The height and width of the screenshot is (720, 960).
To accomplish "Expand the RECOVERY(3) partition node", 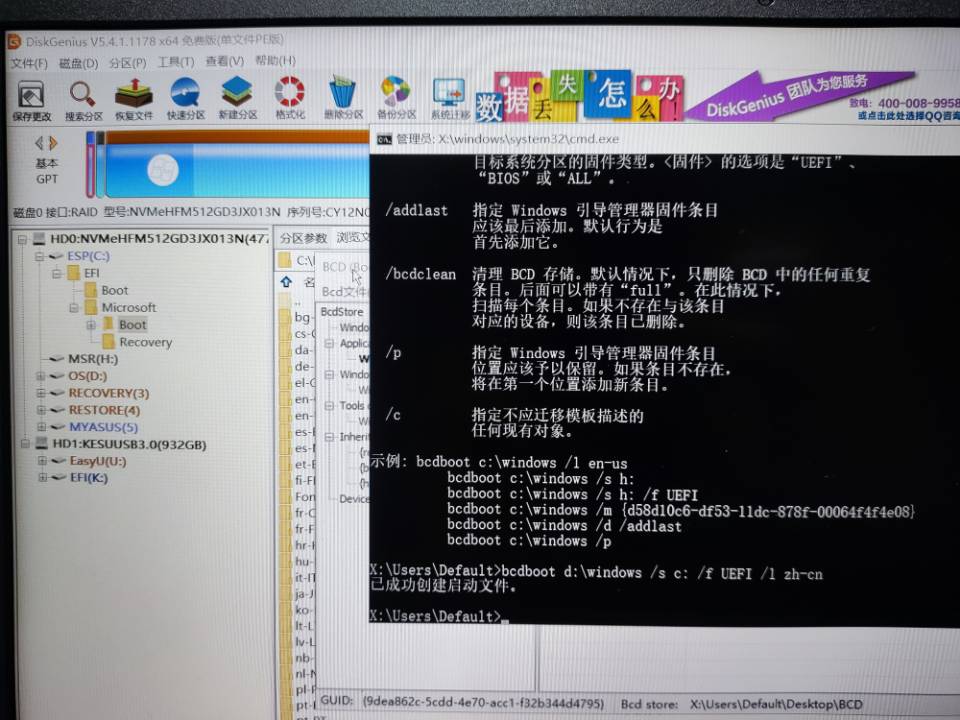I will point(41,393).
